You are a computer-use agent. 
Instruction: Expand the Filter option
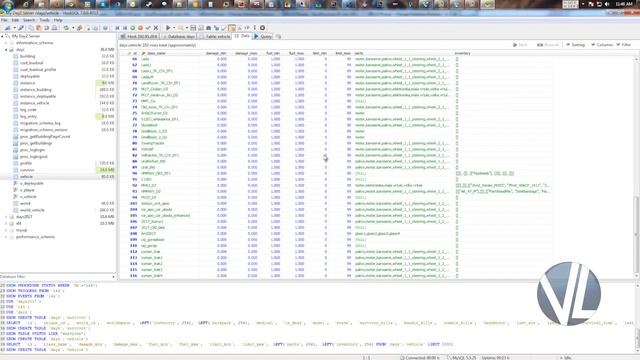[624, 44]
